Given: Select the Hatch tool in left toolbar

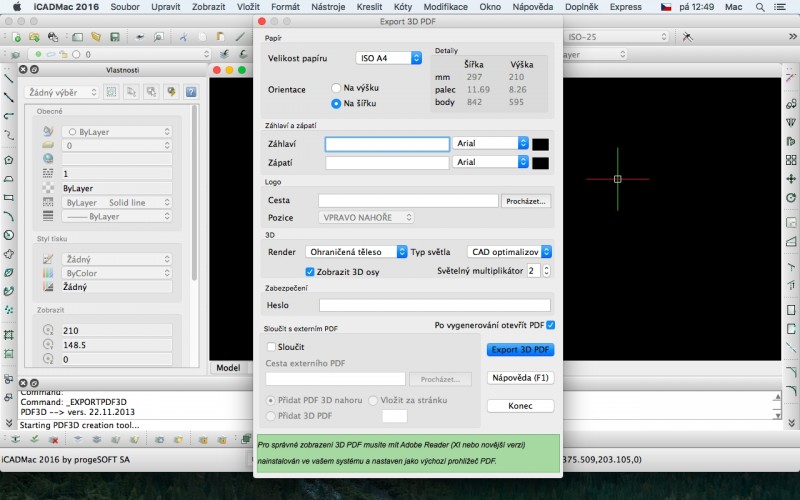Looking at the screenshot, I should click(x=8, y=335).
